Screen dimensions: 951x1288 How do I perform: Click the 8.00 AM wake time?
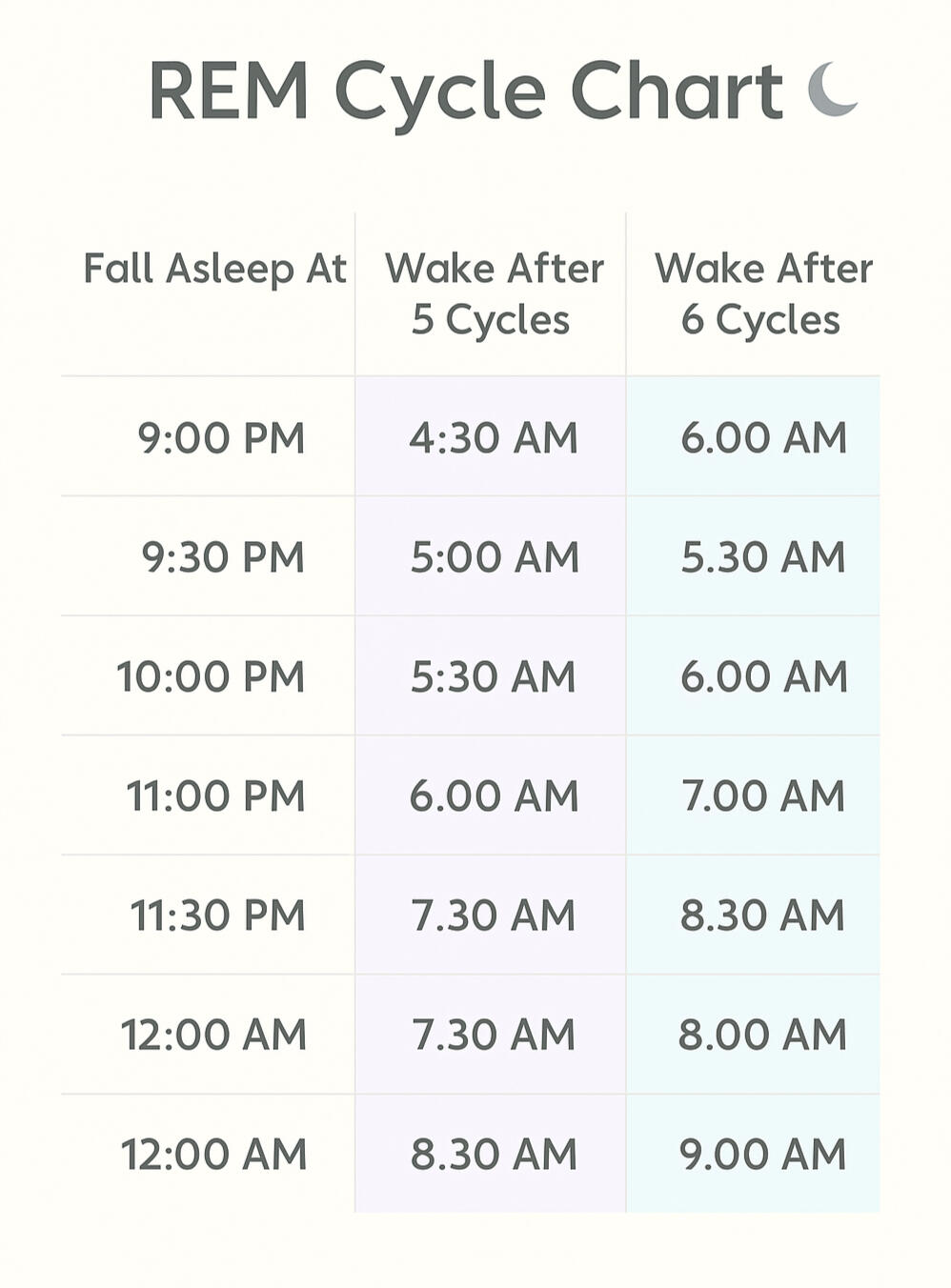[x=762, y=1035]
